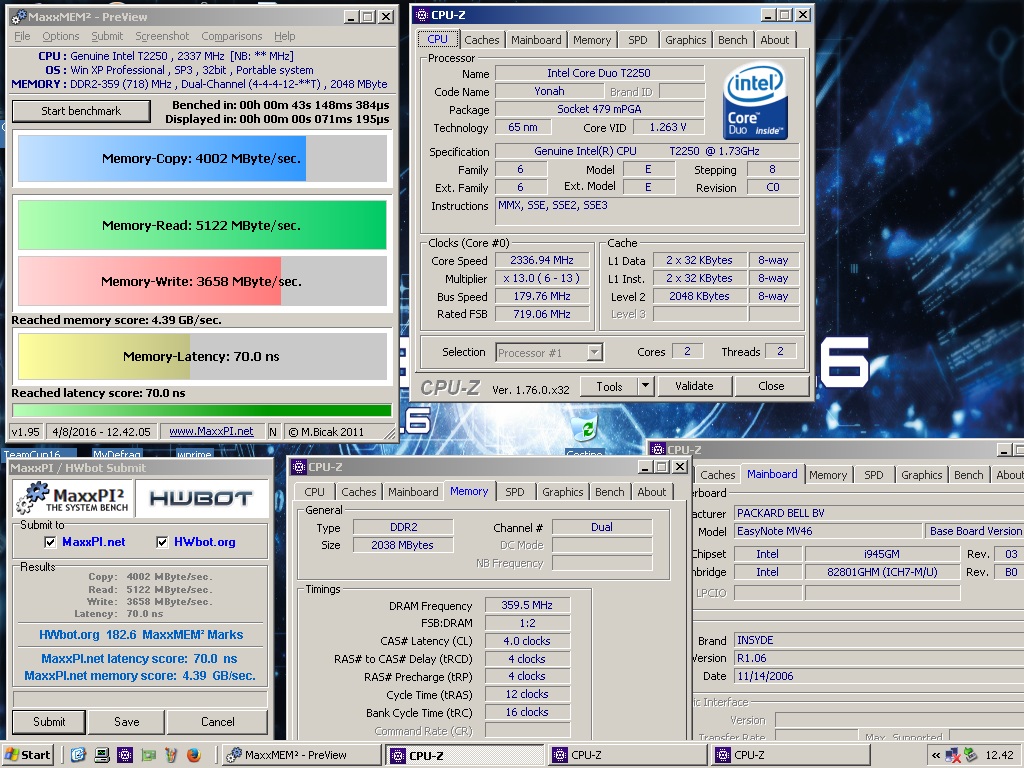The width and height of the screenshot is (1024, 768).
Task: Click the Tools button in CPU-Z
Action: pyautogui.click(x=609, y=386)
